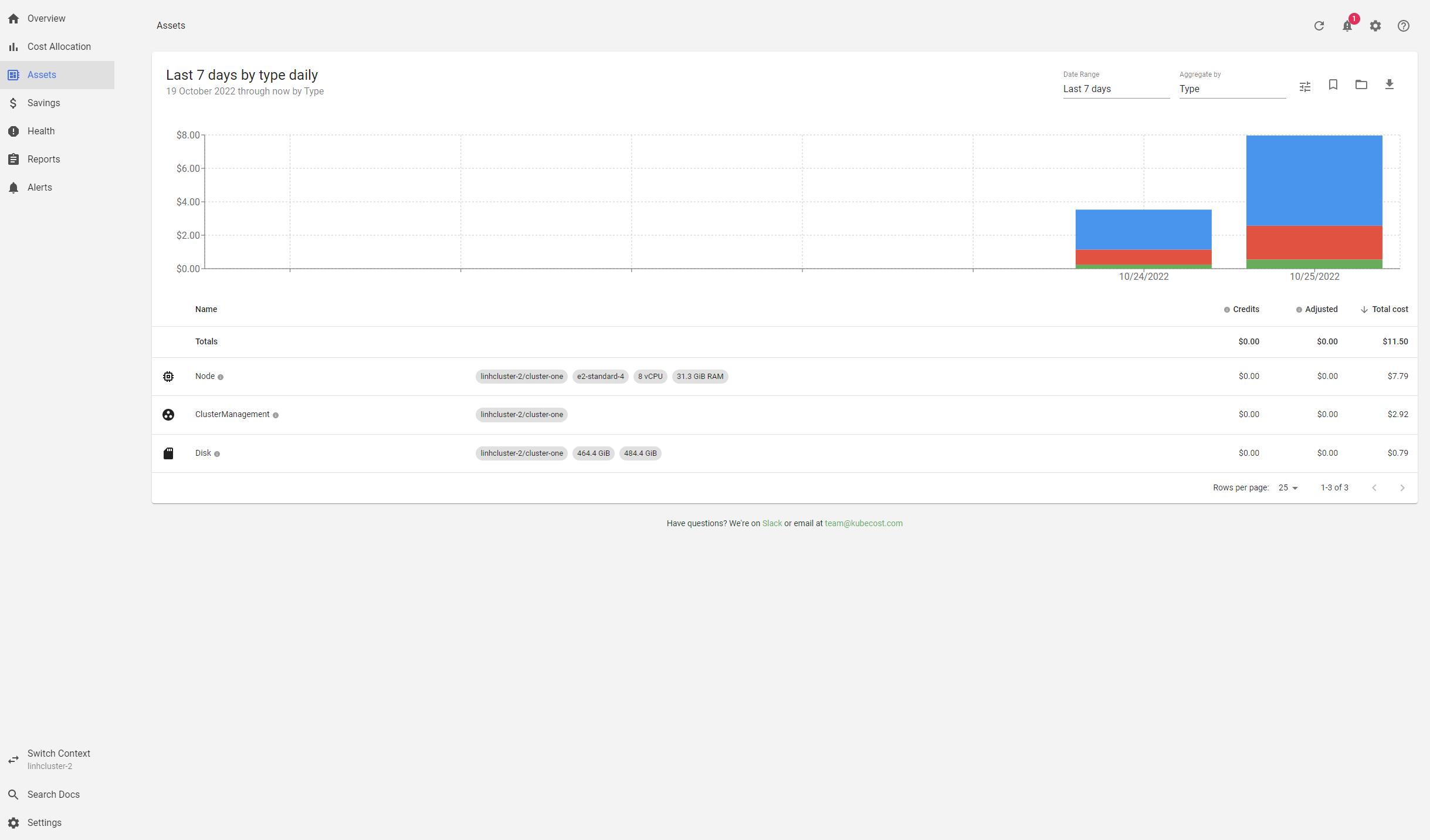Click the refresh icon in toolbar

(1320, 25)
